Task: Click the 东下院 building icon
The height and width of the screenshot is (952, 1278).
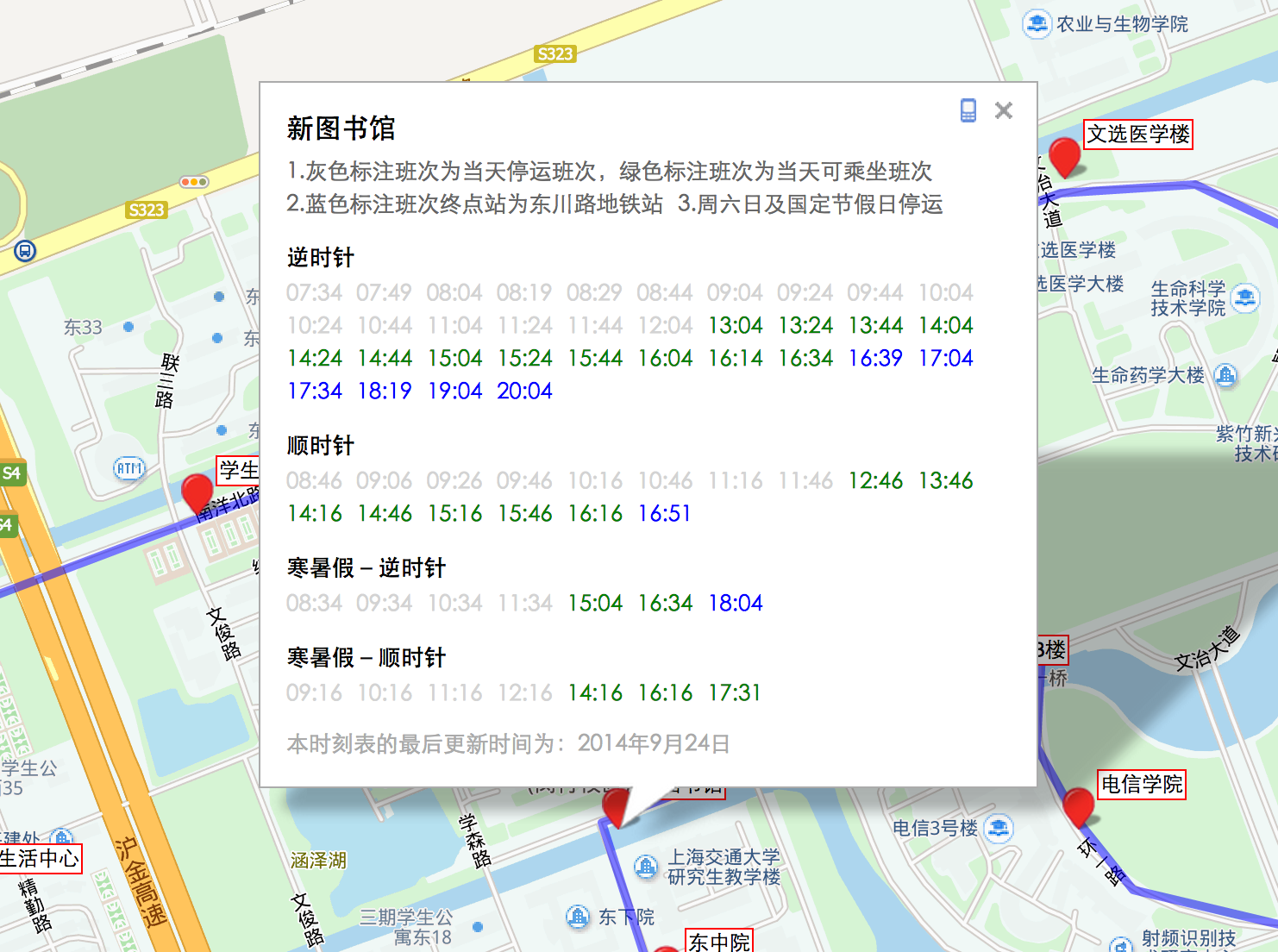Action: click(578, 917)
